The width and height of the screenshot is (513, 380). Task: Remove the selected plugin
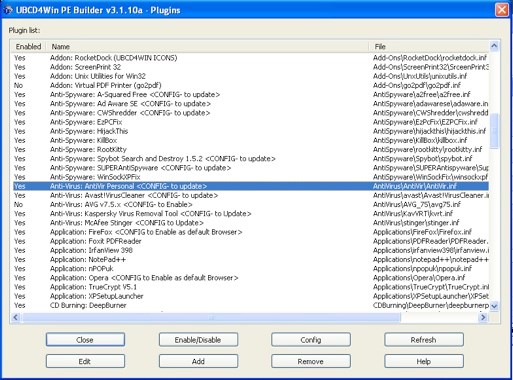311,361
